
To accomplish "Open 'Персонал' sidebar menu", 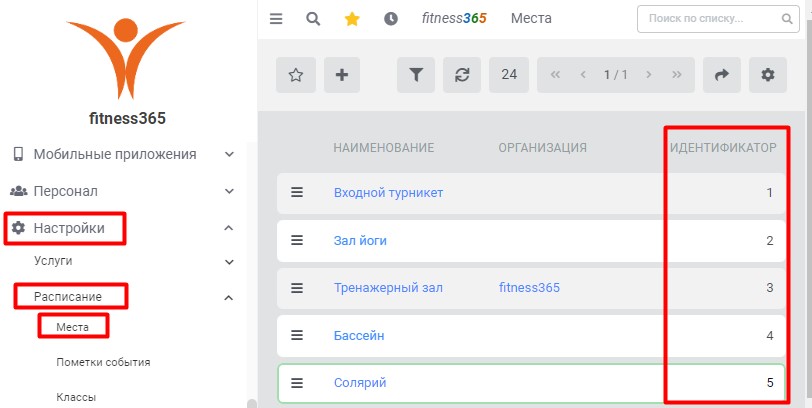I will [65, 191].
